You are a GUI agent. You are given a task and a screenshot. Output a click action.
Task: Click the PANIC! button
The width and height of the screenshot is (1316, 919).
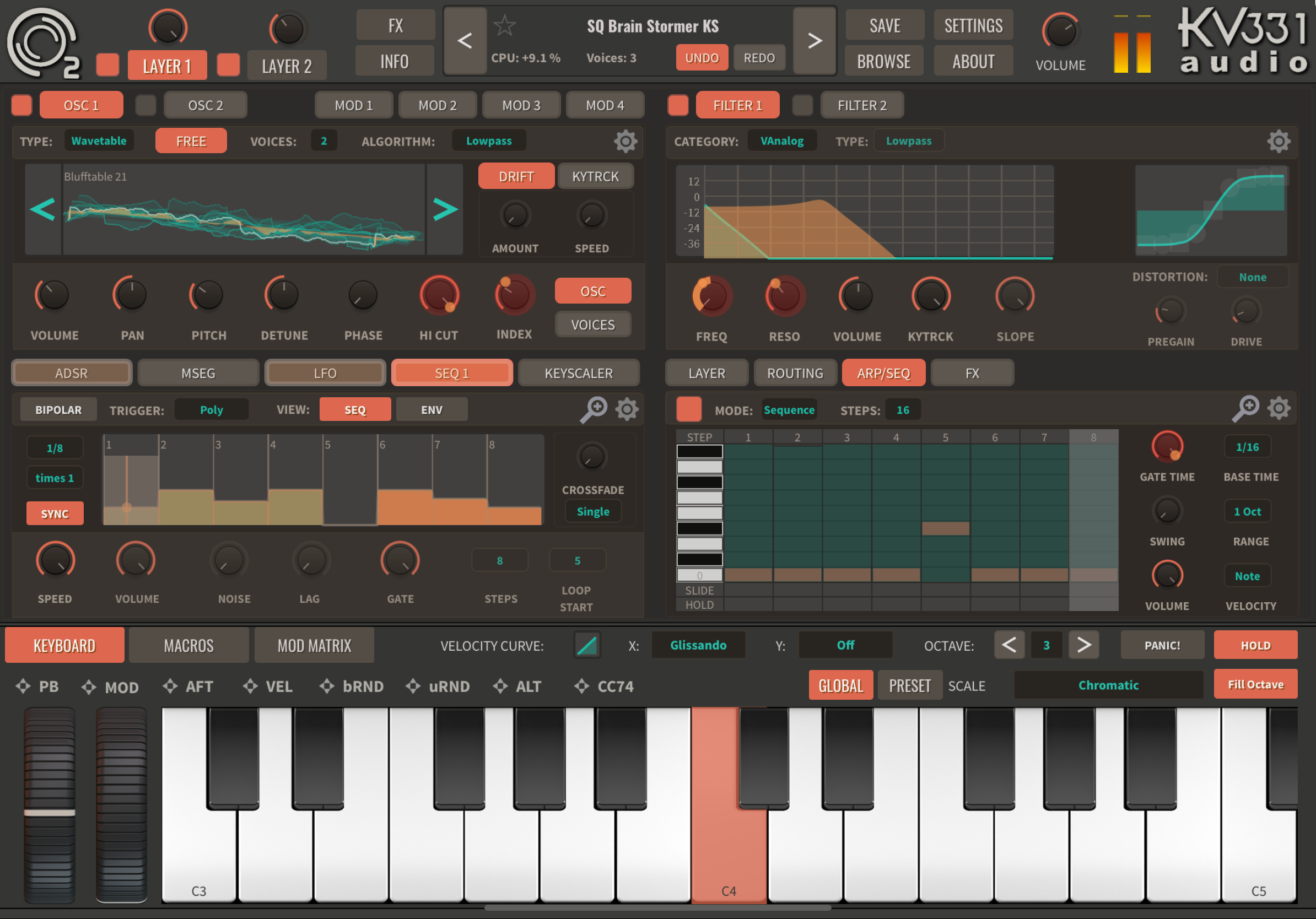pyautogui.click(x=1162, y=645)
